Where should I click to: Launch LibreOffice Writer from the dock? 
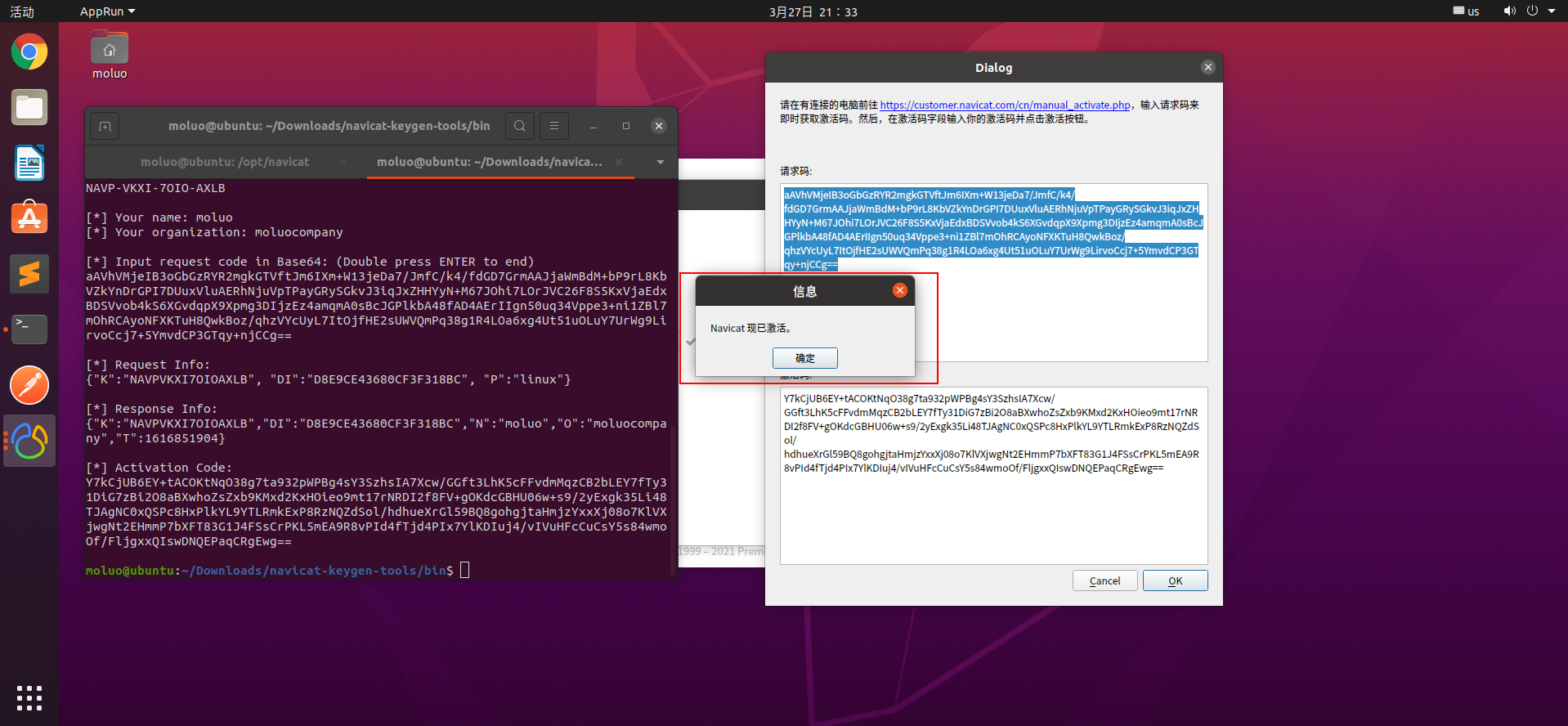click(x=29, y=163)
